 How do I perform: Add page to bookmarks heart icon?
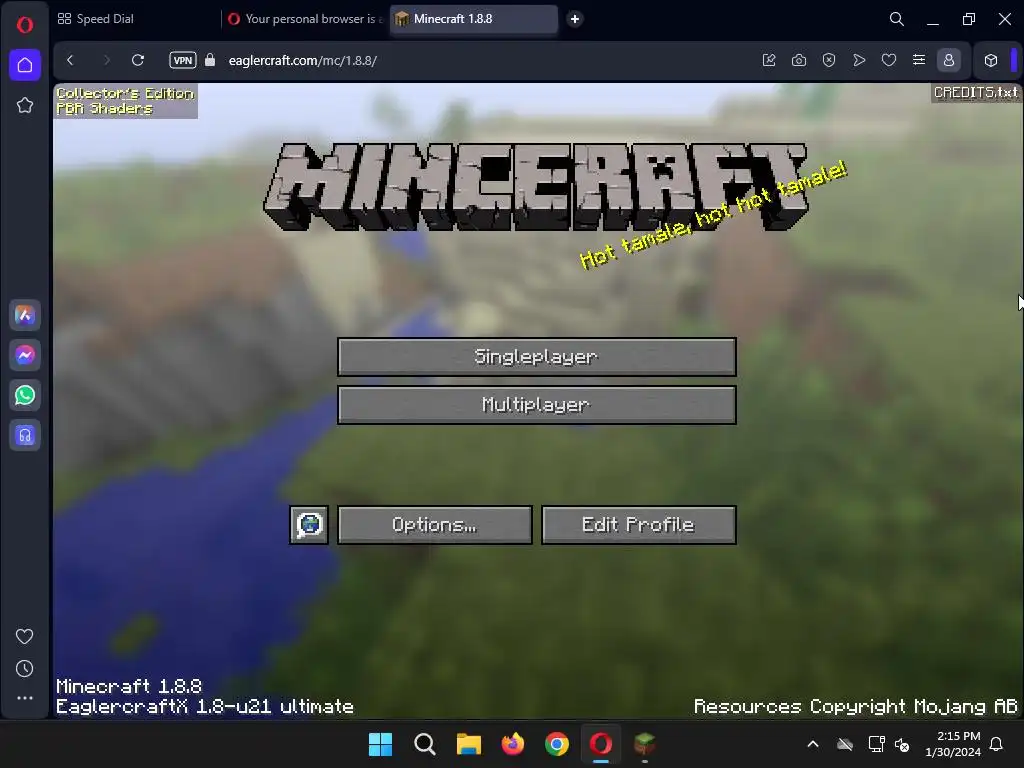pos(889,60)
